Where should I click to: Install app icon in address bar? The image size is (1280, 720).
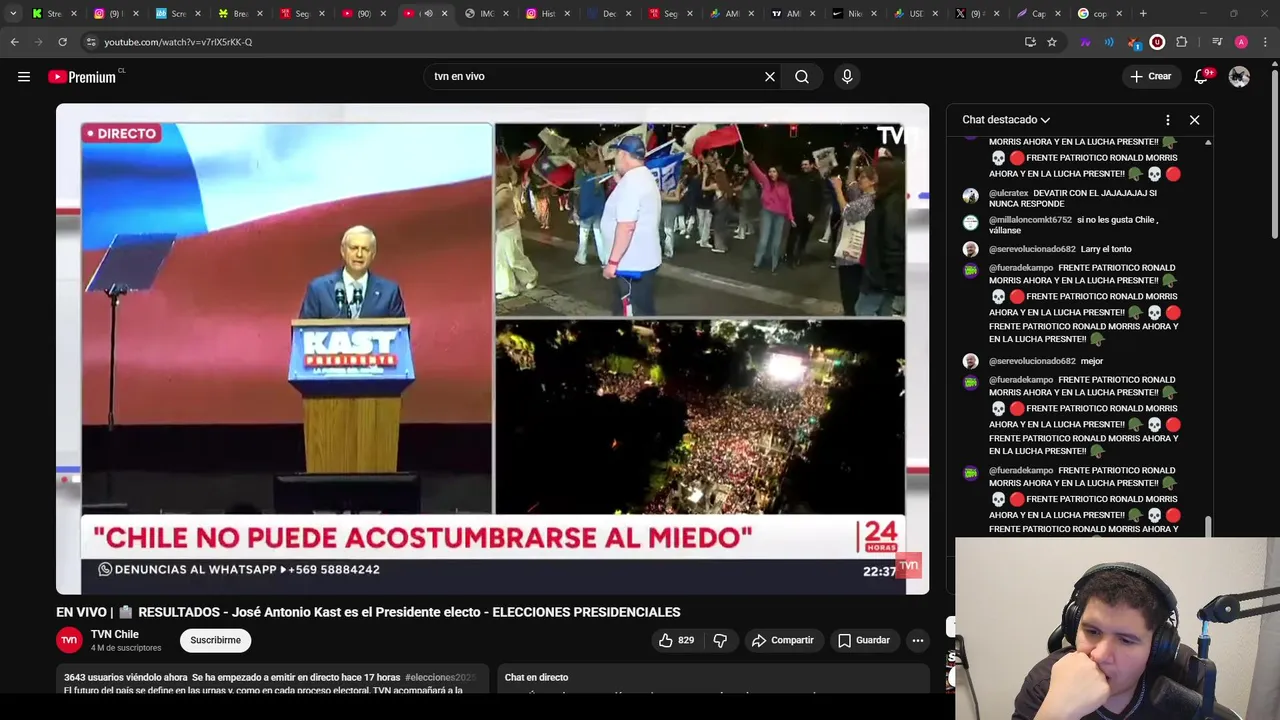tap(1030, 42)
